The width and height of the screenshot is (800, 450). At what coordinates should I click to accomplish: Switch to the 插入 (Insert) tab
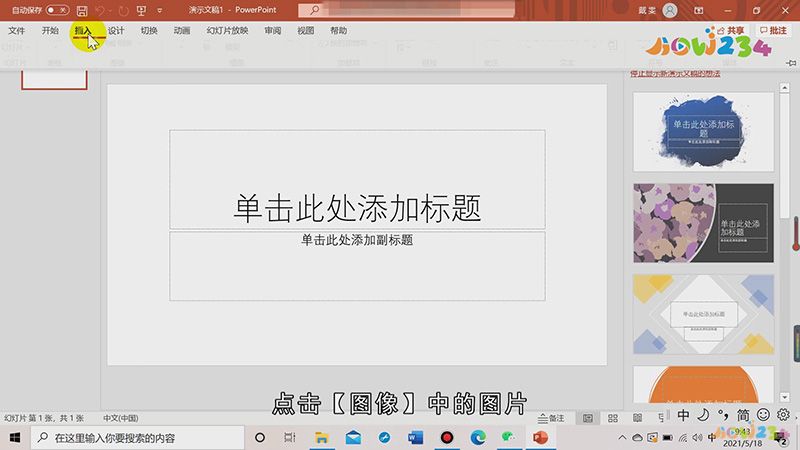pyautogui.click(x=83, y=31)
